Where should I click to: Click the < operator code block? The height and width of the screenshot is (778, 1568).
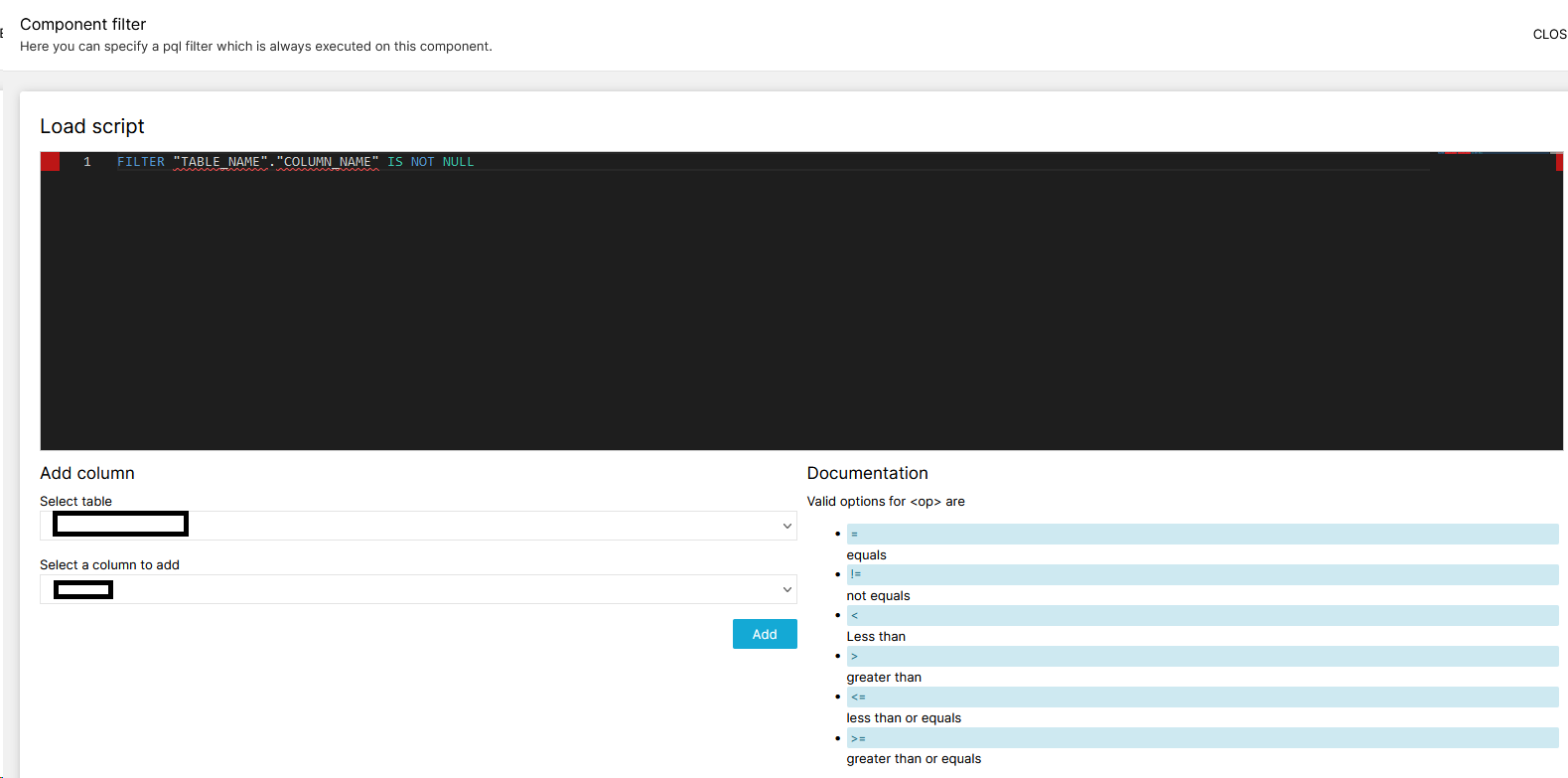pos(1203,615)
